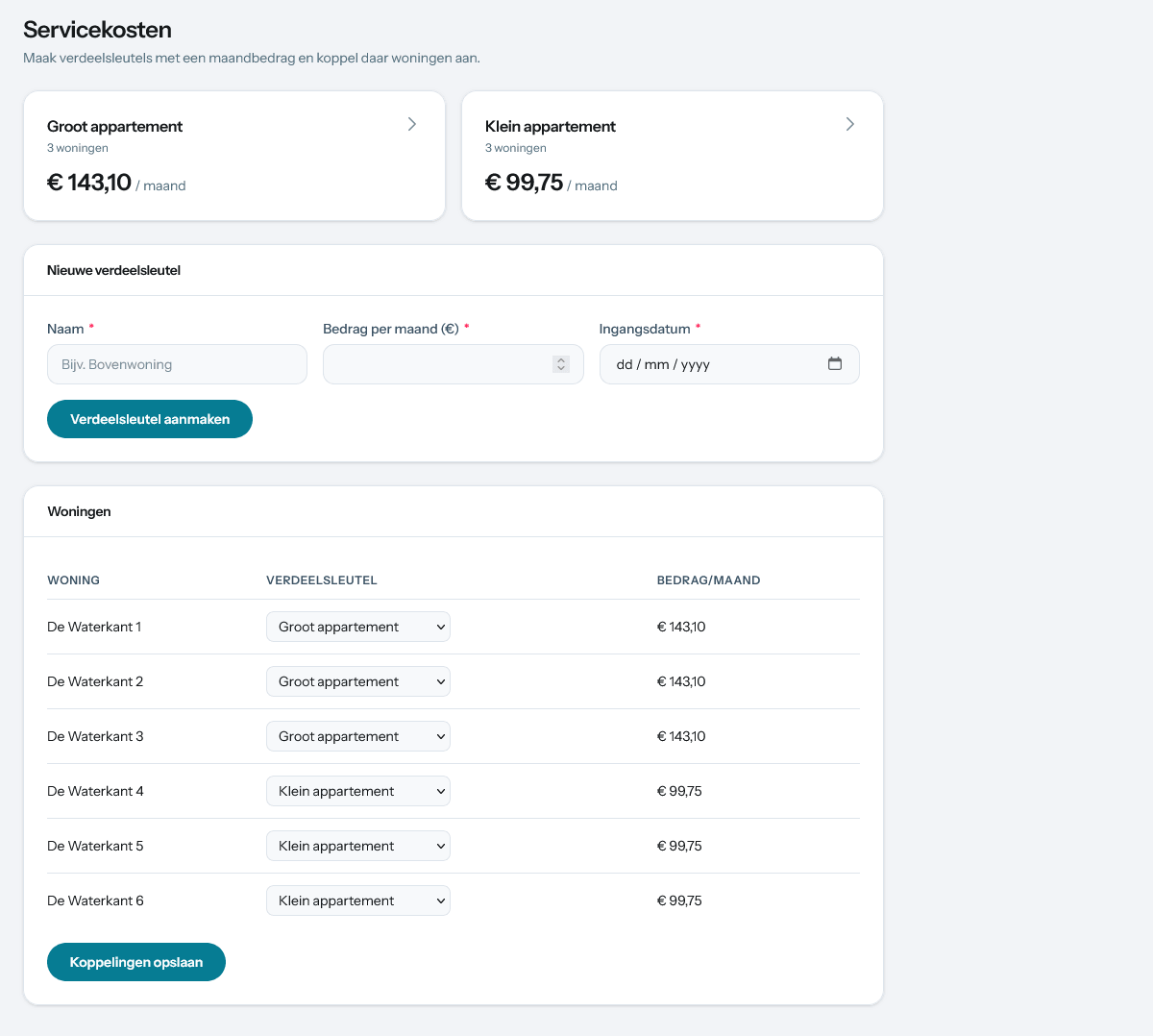Click the Bedrag per maand stepper arrows
The width and height of the screenshot is (1153, 1036).
561,364
